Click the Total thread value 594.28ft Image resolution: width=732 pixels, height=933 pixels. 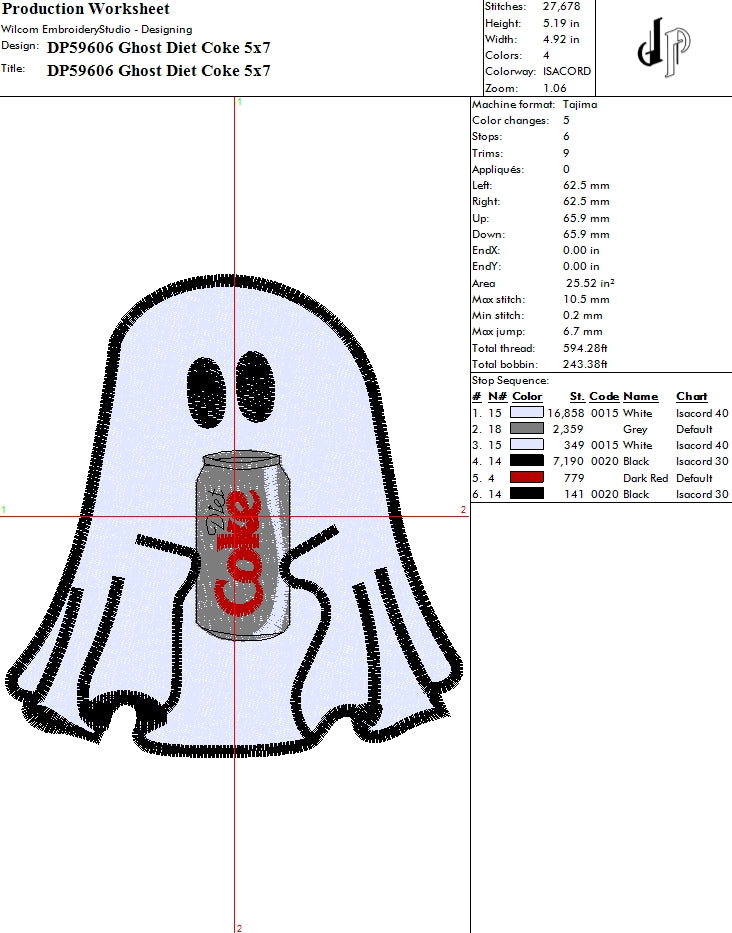point(585,348)
